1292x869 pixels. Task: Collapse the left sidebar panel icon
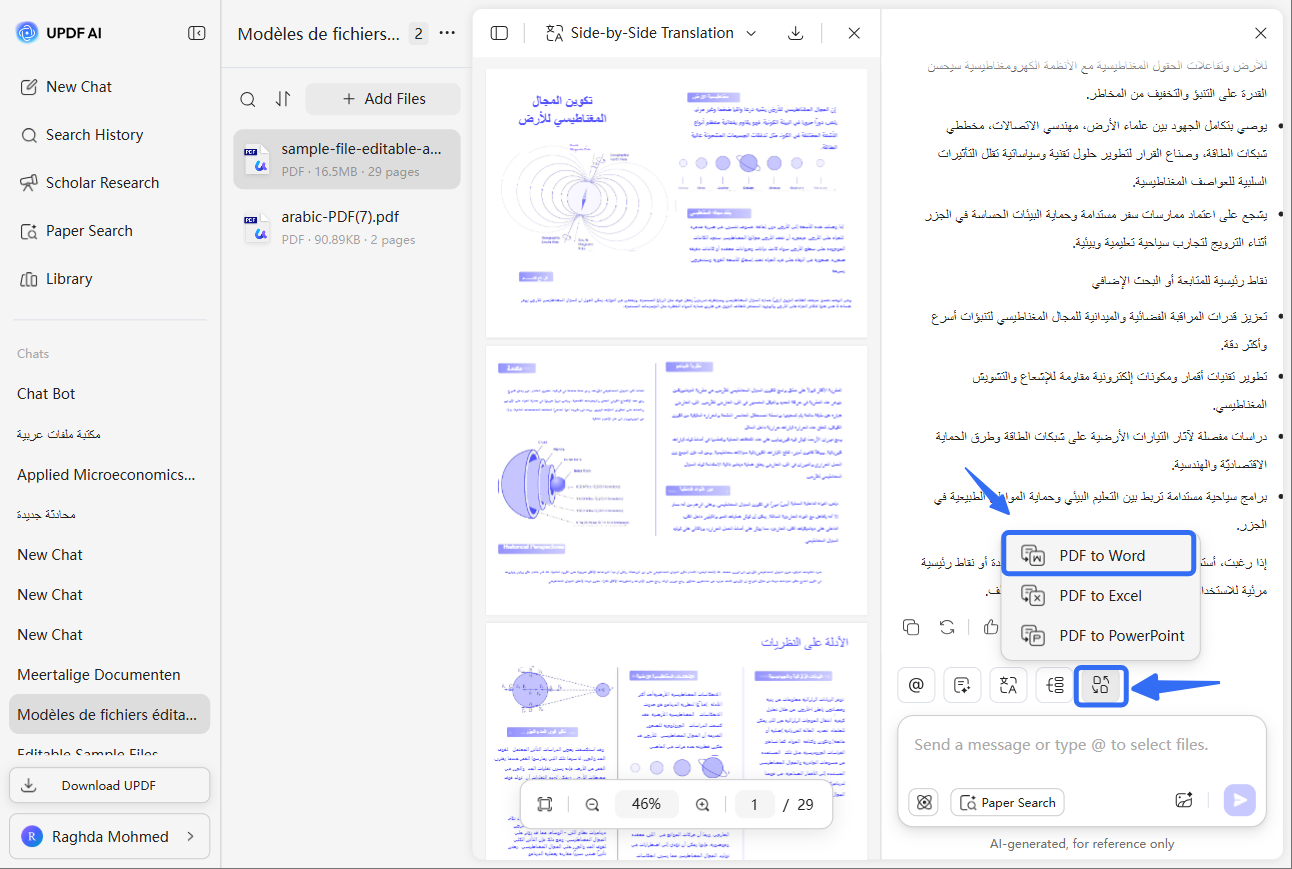click(x=196, y=33)
